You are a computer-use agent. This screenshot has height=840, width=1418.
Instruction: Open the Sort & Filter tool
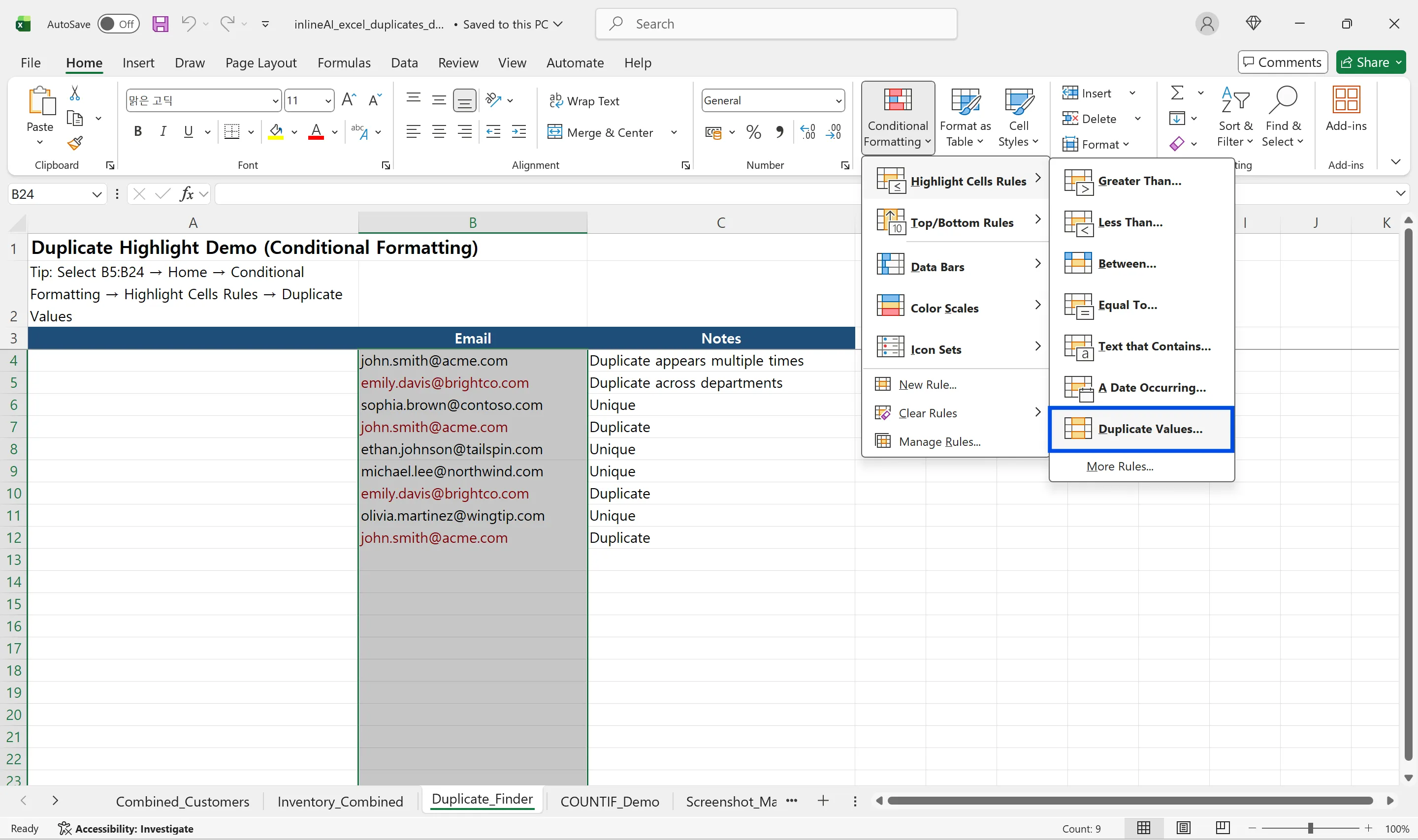(1235, 116)
